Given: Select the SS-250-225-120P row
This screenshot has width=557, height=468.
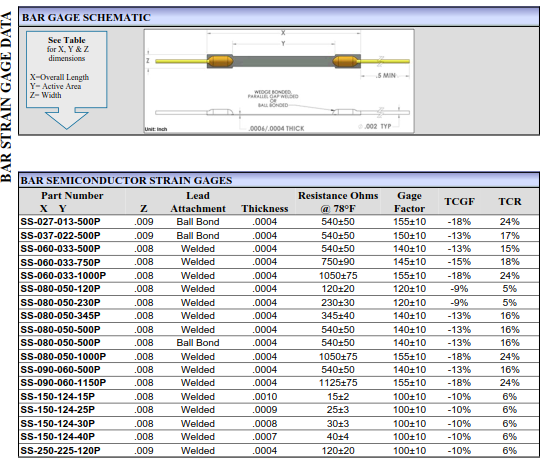Looking at the screenshot, I should (279, 451).
